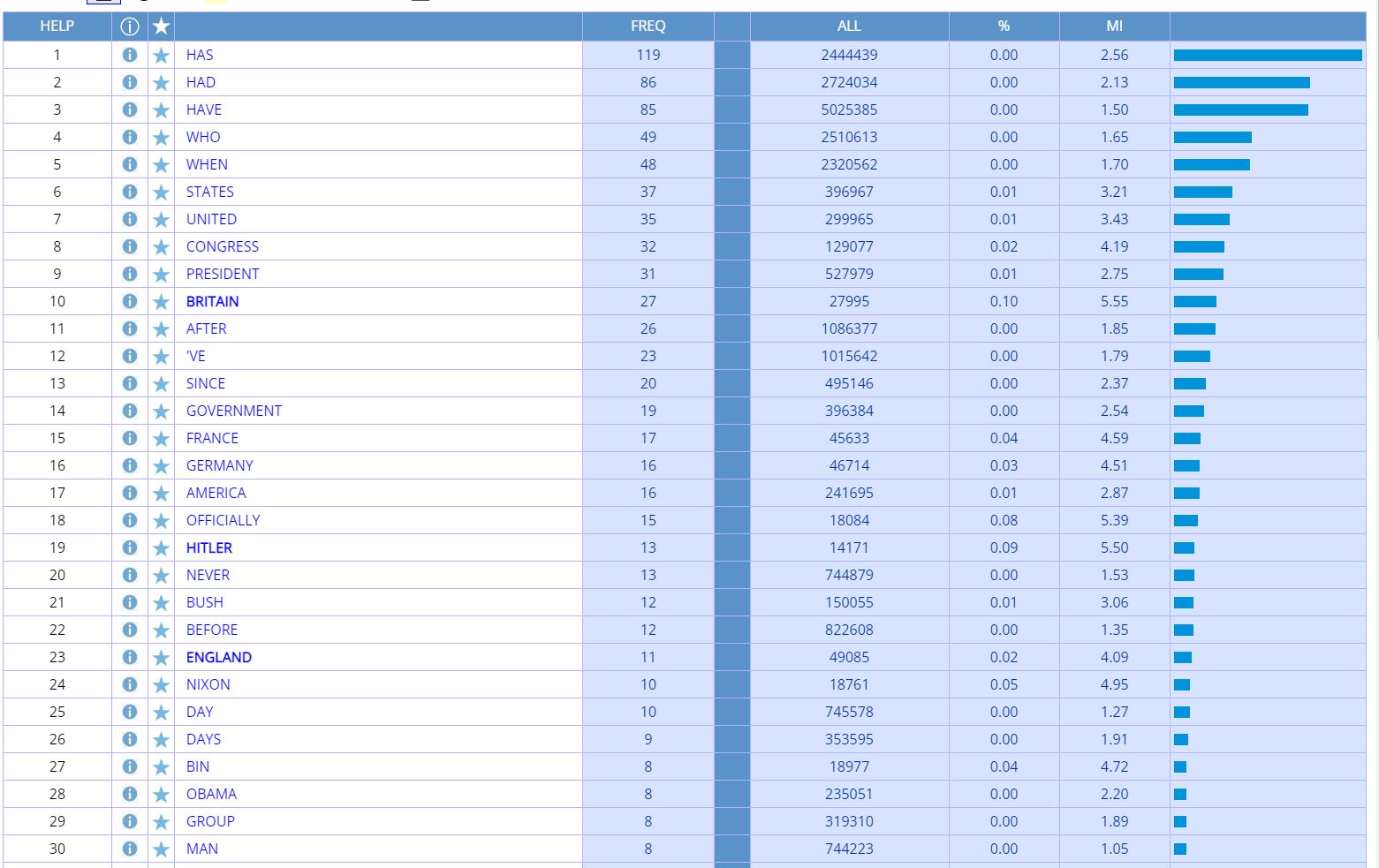Open the CONGRESS collocate link
The height and width of the screenshot is (868, 1379).
[223, 246]
